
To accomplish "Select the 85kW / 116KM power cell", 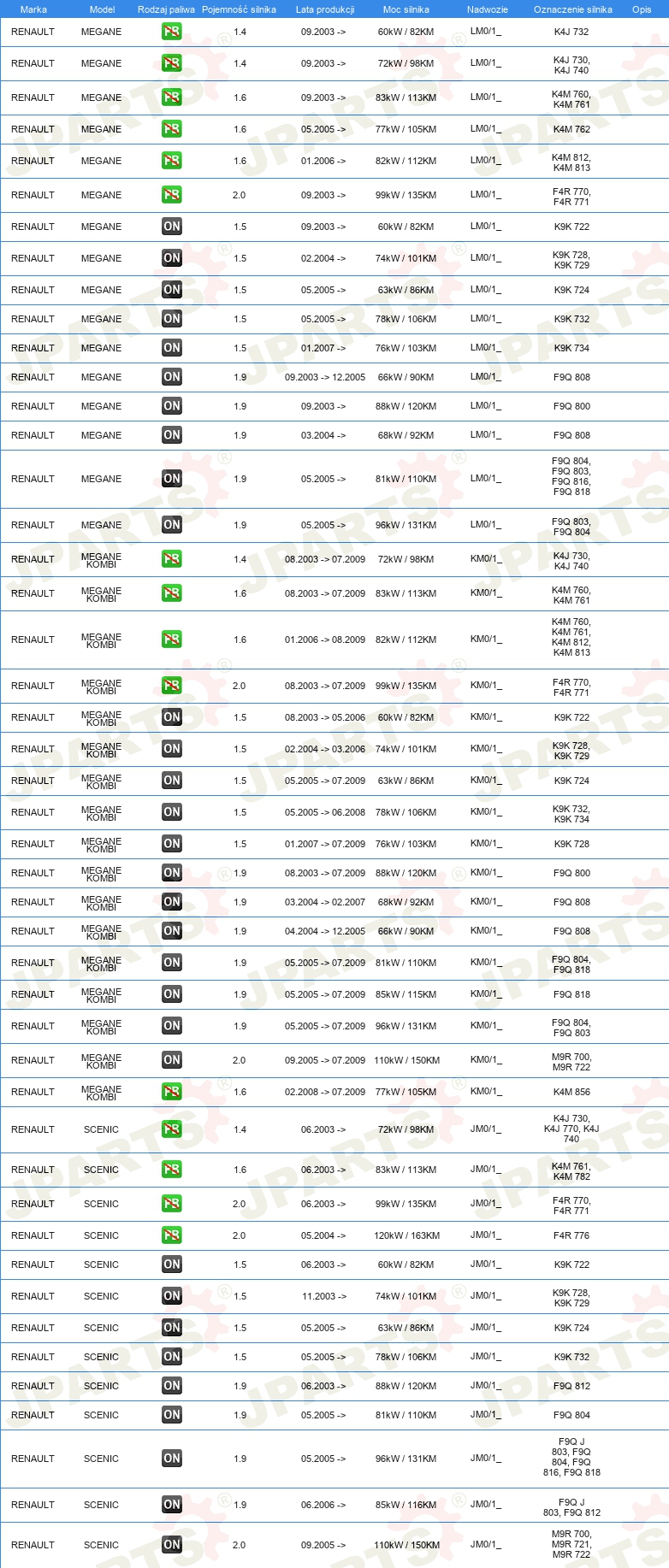I will (x=406, y=1505).
